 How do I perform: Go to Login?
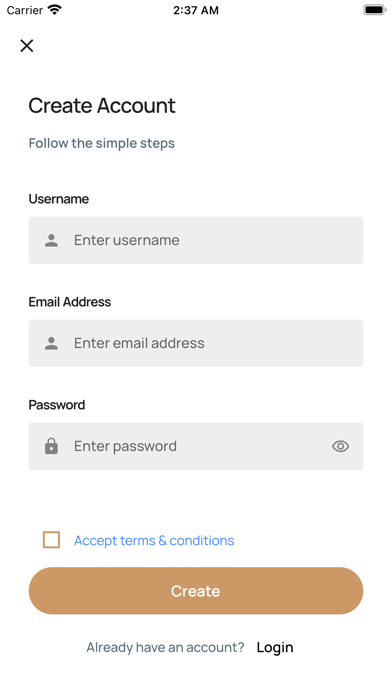[275, 647]
